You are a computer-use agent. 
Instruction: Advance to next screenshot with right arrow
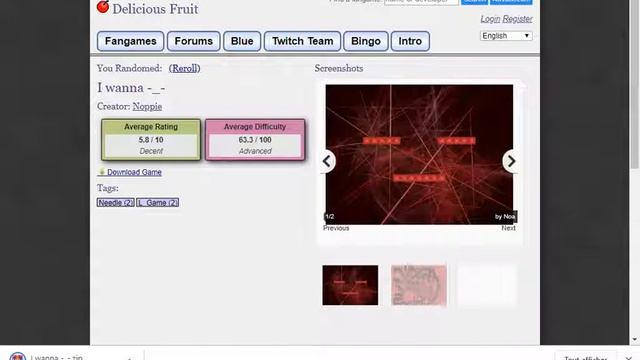511,161
